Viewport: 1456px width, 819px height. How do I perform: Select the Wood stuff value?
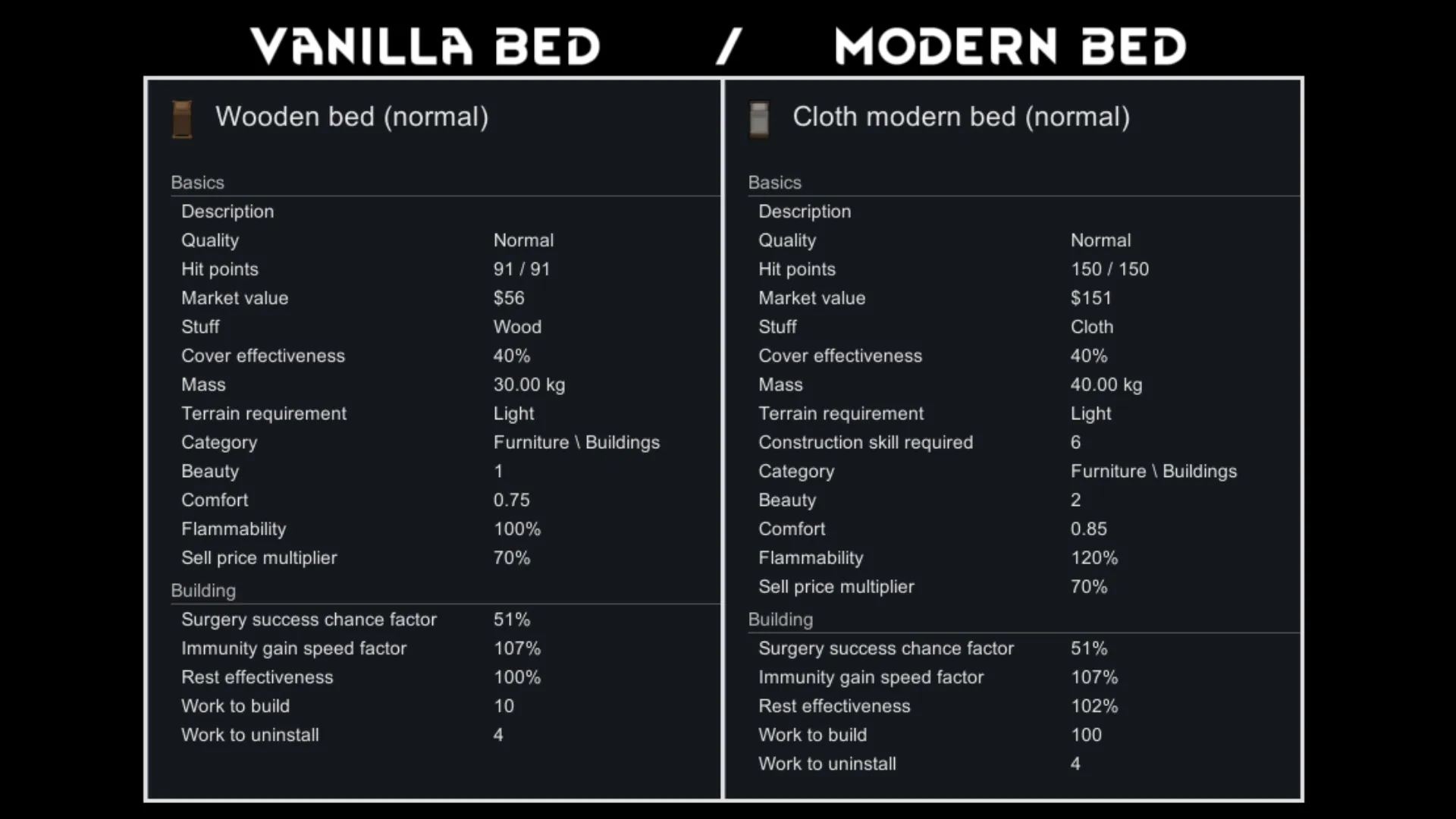point(517,327)
